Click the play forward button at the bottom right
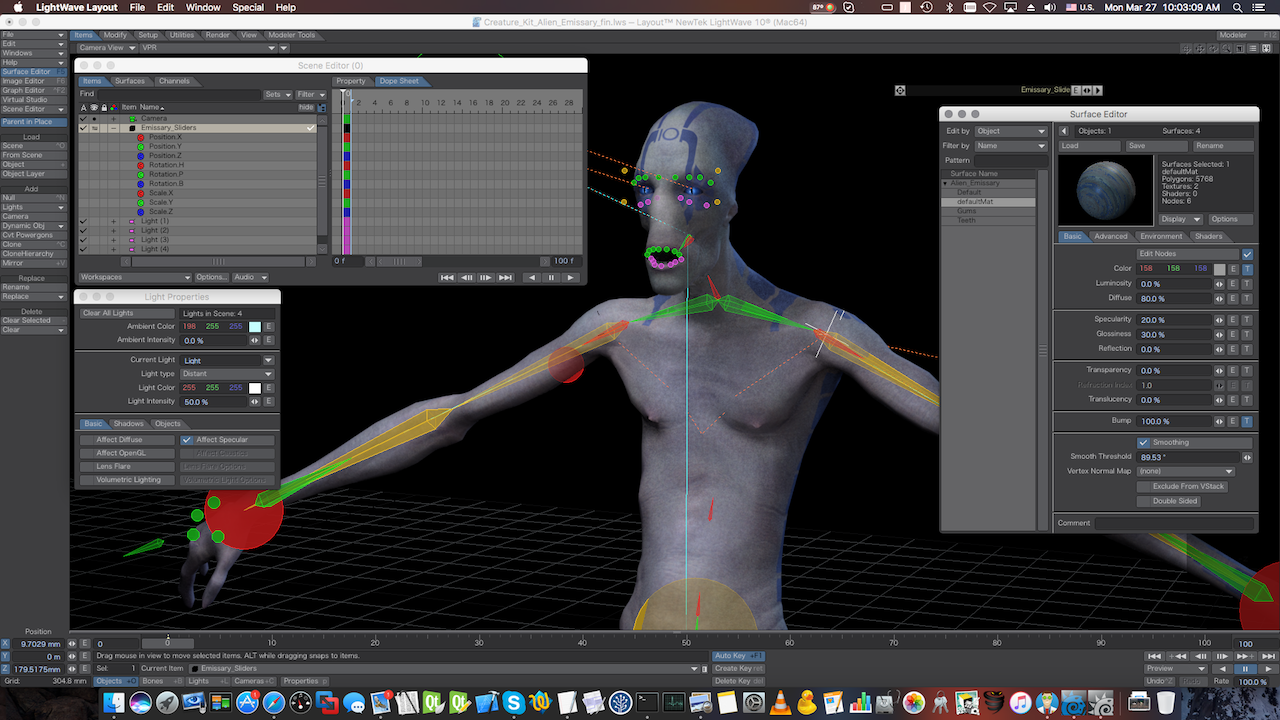 [x=1269, y=668]
